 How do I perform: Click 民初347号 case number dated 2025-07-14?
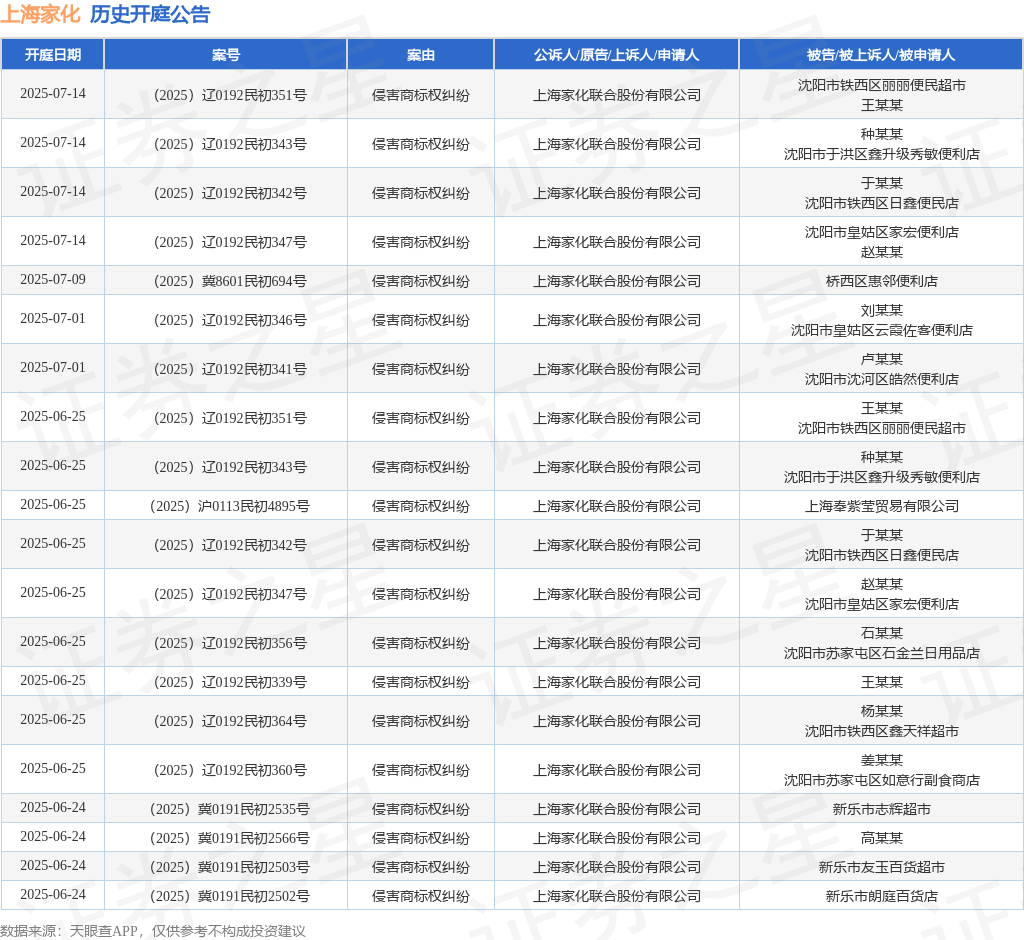coord(229,242)
